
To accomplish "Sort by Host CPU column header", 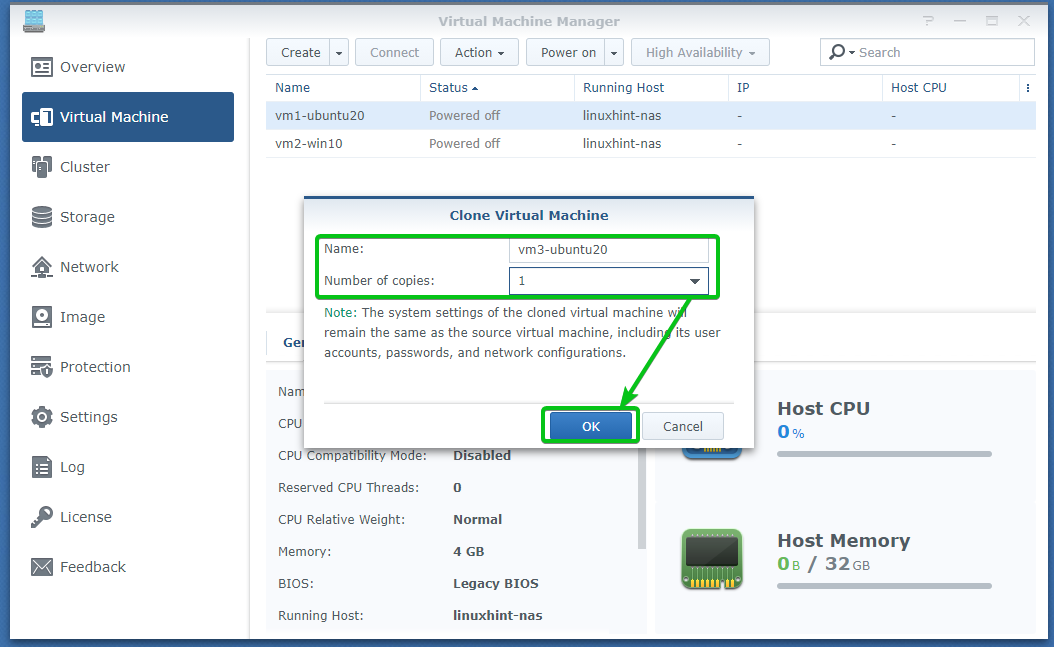I will pyautogui.click(x=951, y=88).
